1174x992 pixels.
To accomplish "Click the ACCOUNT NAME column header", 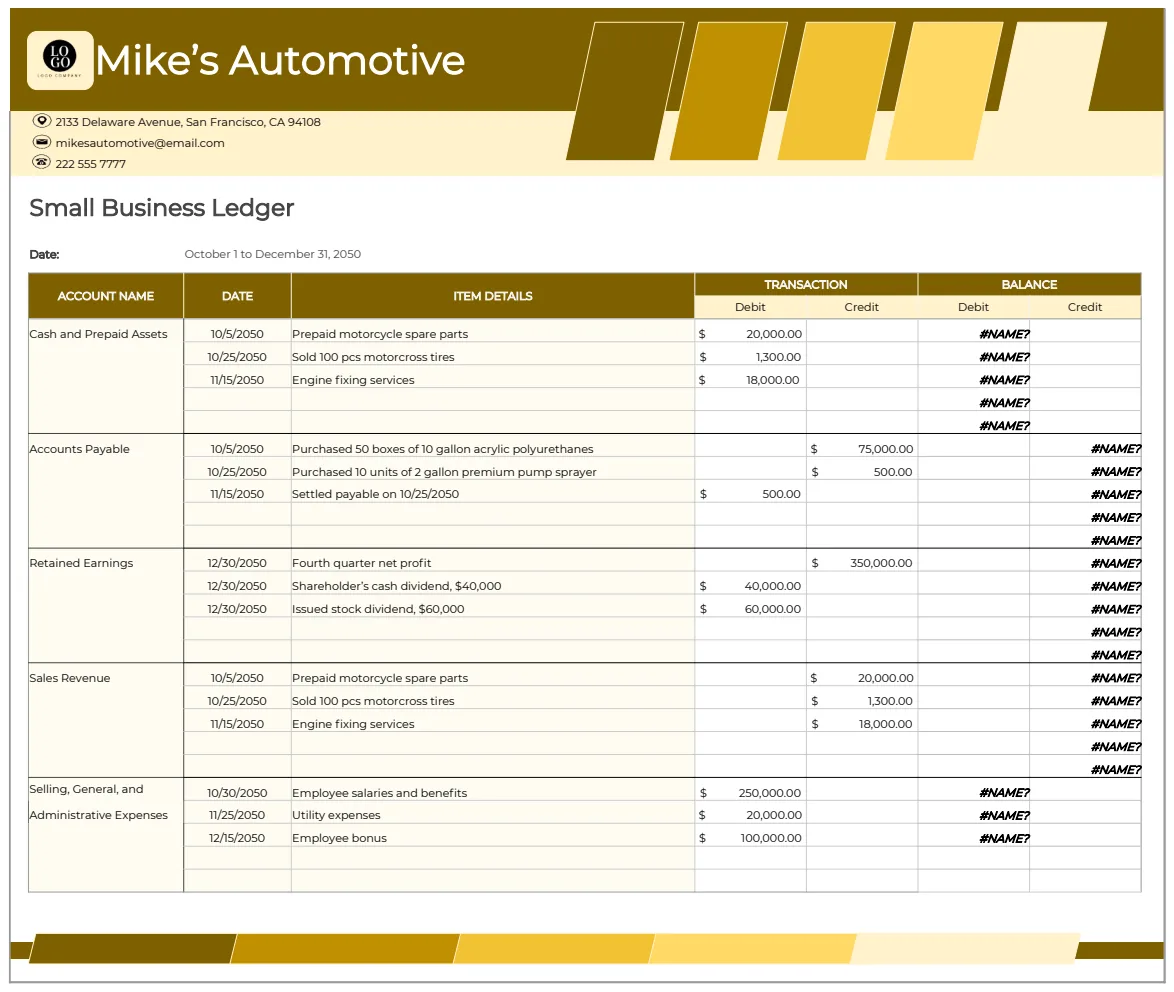I will 106,296.
